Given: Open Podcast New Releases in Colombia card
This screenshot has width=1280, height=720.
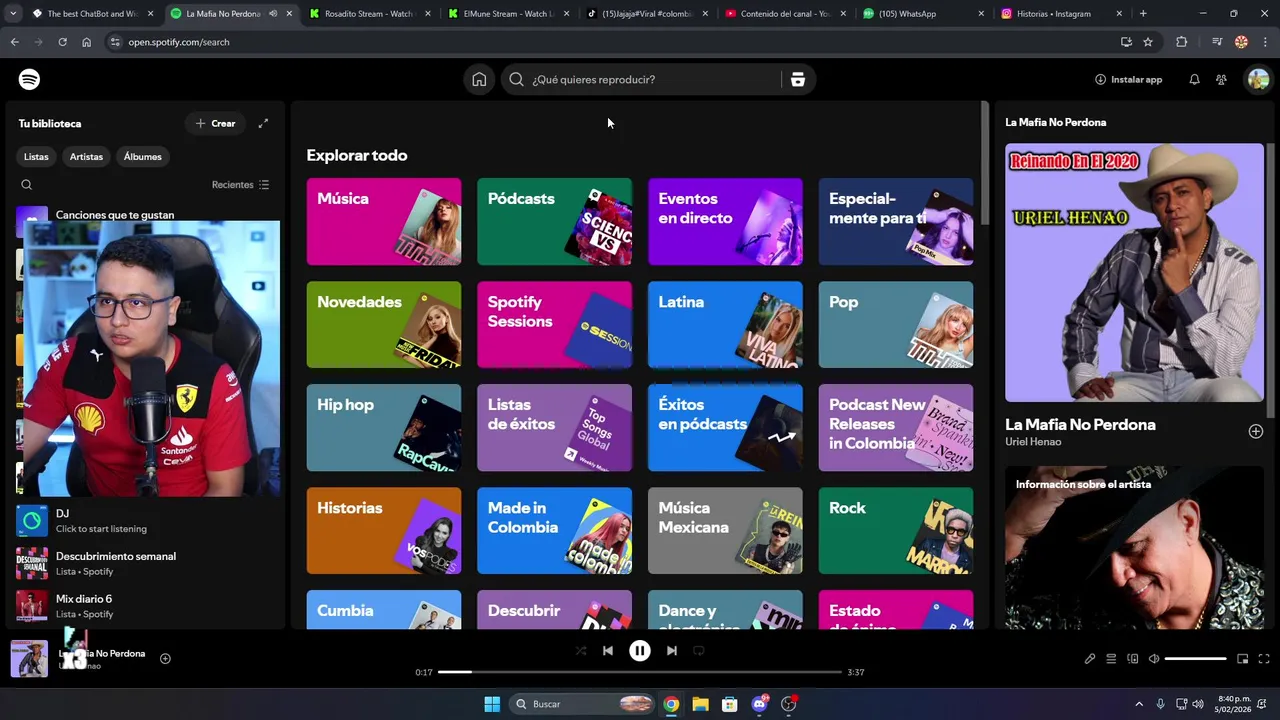Looking at the screenshot, I should [x=896, y=427].
